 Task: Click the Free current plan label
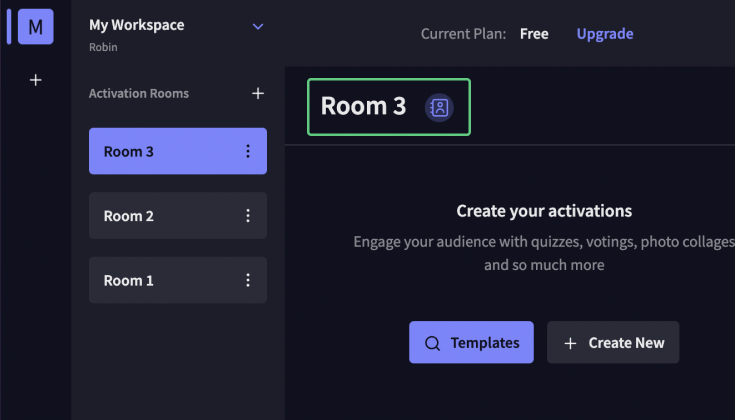pyautogui.click(x=534, y=34)
